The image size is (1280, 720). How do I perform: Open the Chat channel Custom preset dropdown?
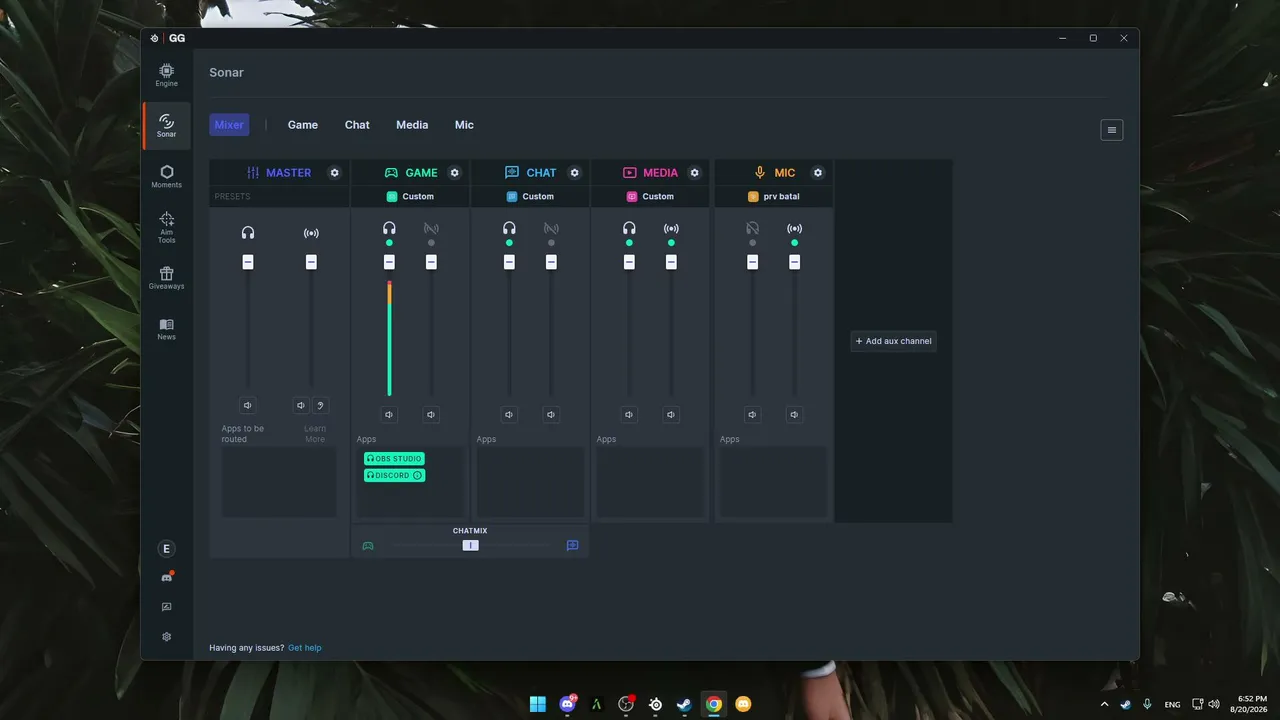tap(530, 197)
